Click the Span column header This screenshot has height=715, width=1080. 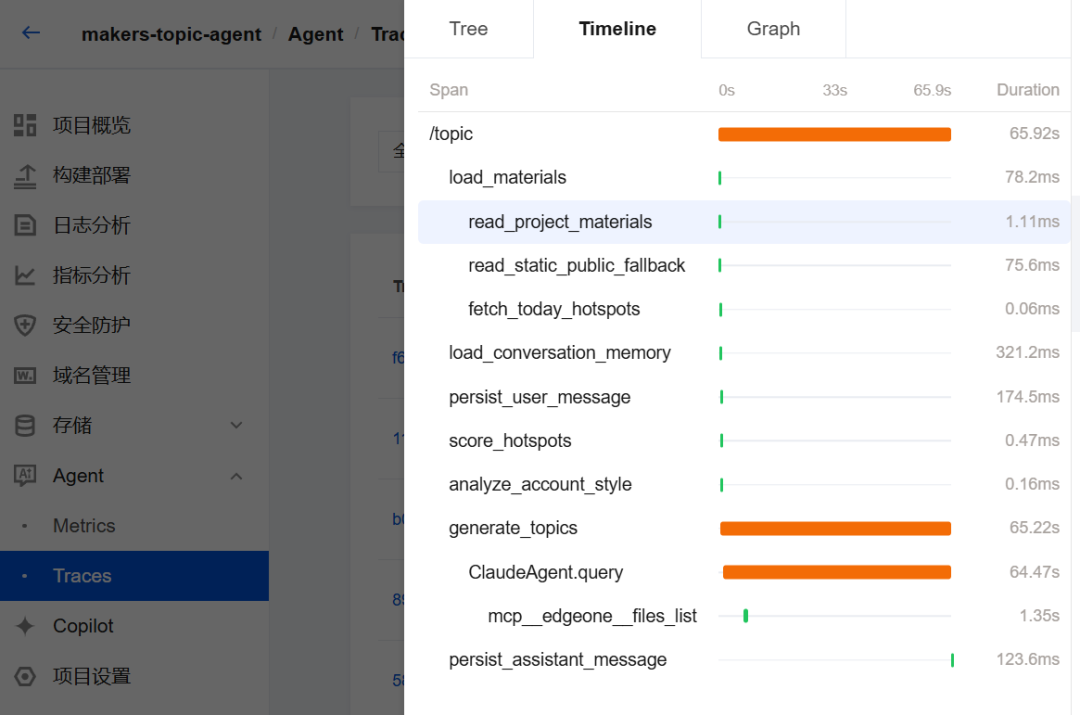coord(448,90)
